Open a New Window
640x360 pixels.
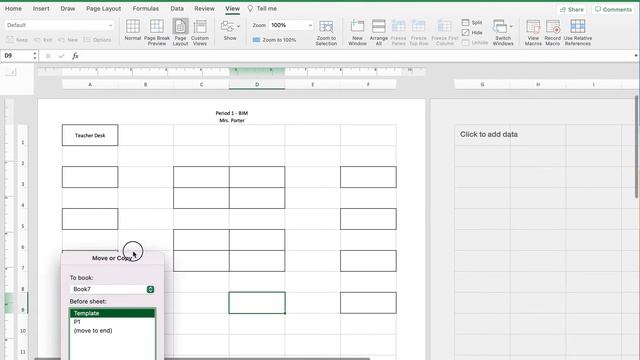[357, 32]
